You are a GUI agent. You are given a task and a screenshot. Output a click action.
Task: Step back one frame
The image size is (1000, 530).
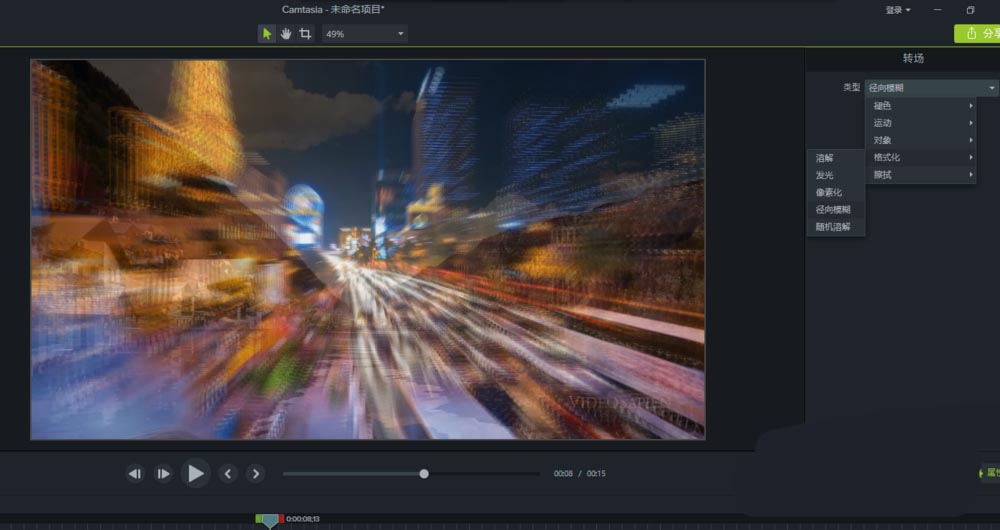click(x=135, y=474)
